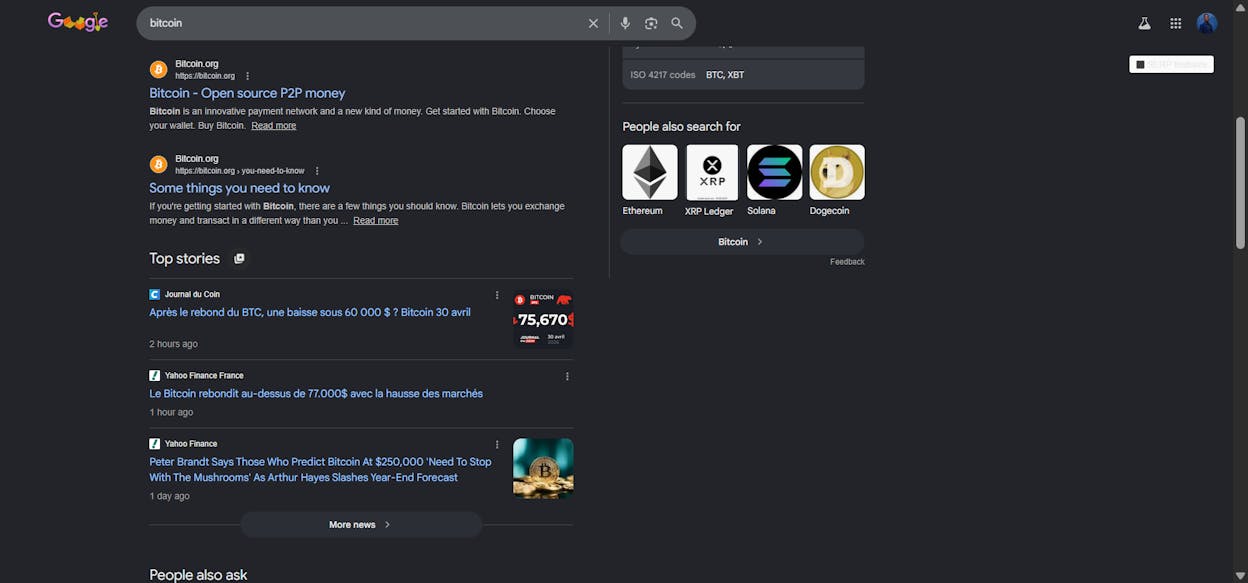The width and height of the screenshot is (1248, 583).
Task: Select the Dogecoin related search thumbnail
Action: tap(837, 172)
